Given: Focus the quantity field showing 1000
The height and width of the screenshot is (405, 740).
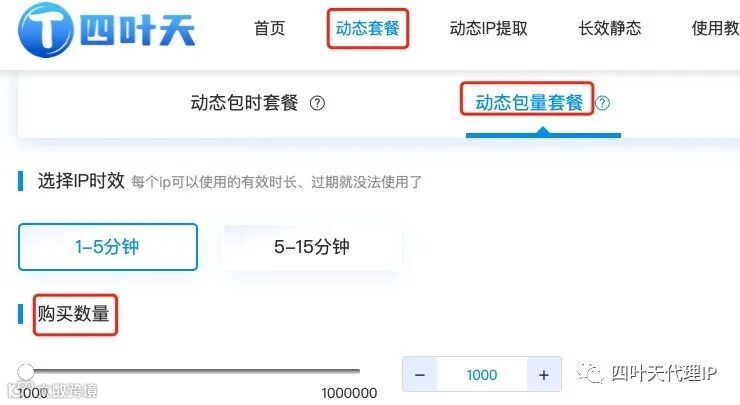Looking at the screenshot, I should (x=482, y=375).
